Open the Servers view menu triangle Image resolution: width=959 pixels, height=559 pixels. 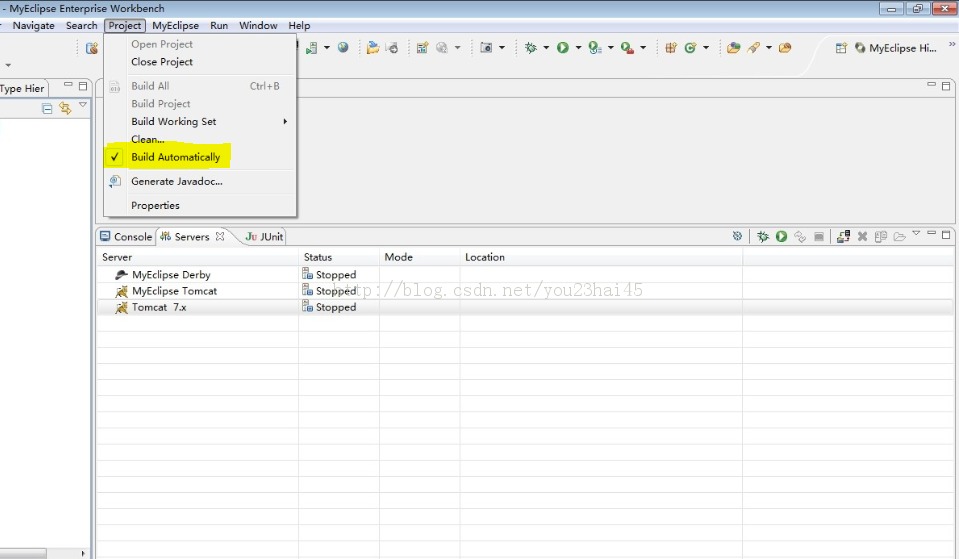pyautogui.click(x=916, y=234)
